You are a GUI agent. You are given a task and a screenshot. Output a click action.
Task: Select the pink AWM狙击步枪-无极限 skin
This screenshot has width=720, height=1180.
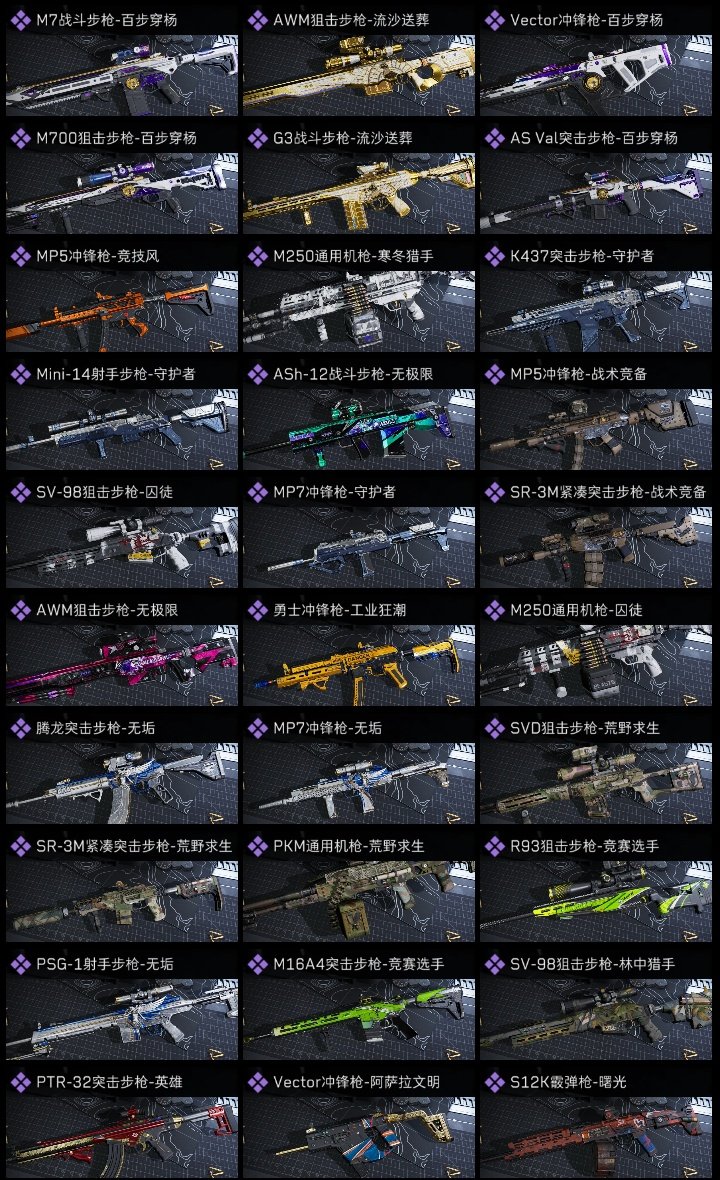pyautogui.click(x=122, y=665)
